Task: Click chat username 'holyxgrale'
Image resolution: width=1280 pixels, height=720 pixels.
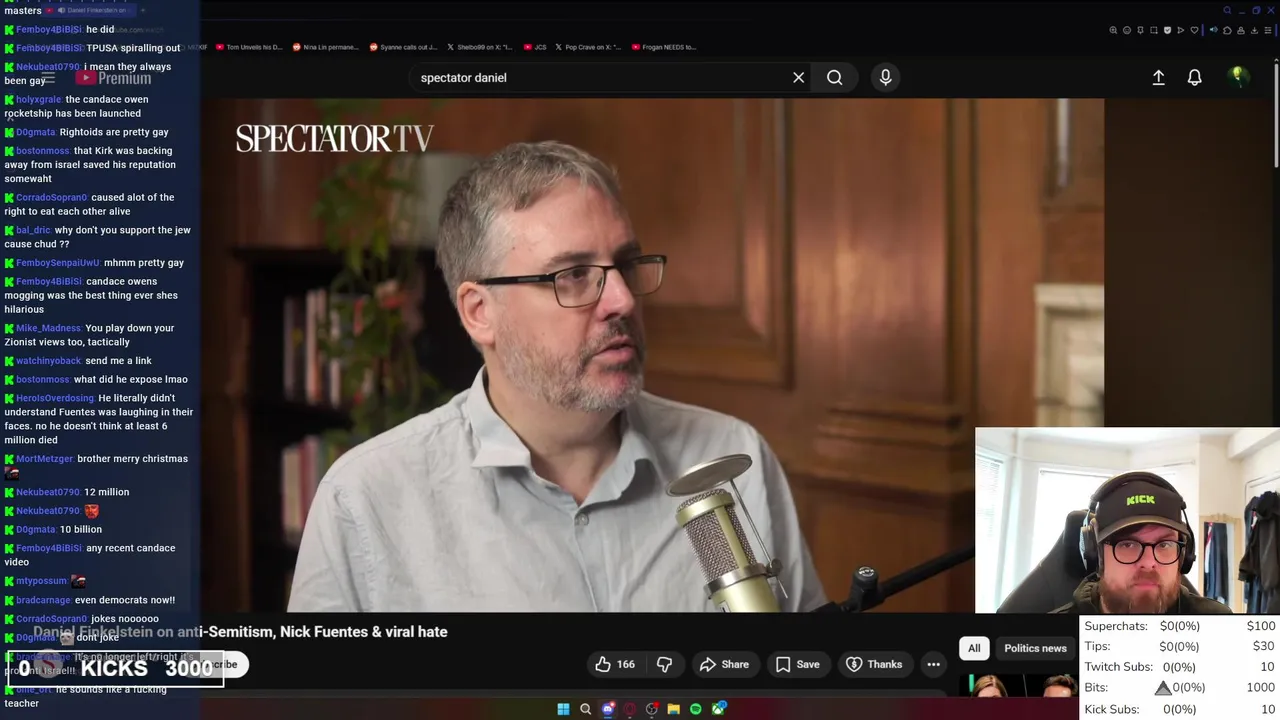Action: 39,100
